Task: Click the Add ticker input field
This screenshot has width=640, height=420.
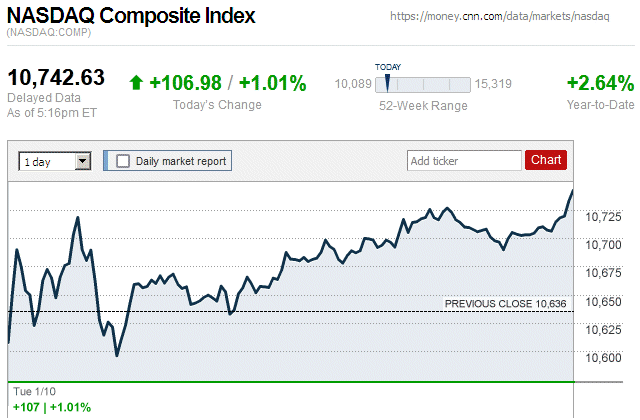Action: (x=464, y=160)
